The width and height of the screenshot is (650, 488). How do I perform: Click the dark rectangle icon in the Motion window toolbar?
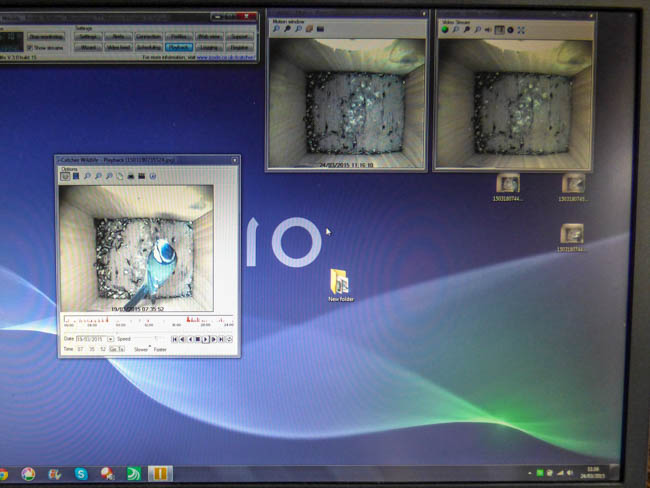pos(320,29)
